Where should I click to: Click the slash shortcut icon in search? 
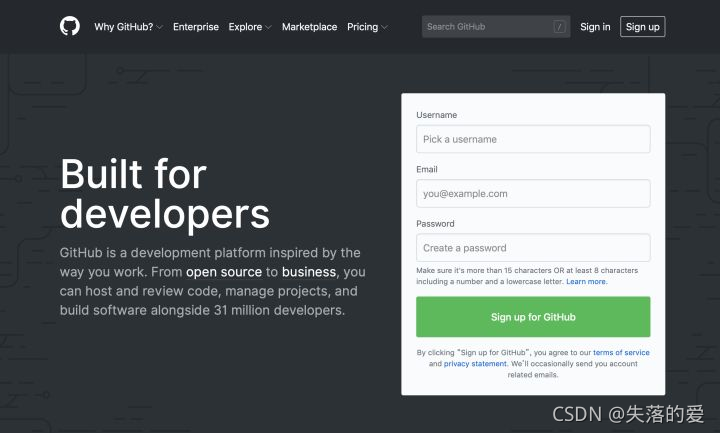point(559,27)
